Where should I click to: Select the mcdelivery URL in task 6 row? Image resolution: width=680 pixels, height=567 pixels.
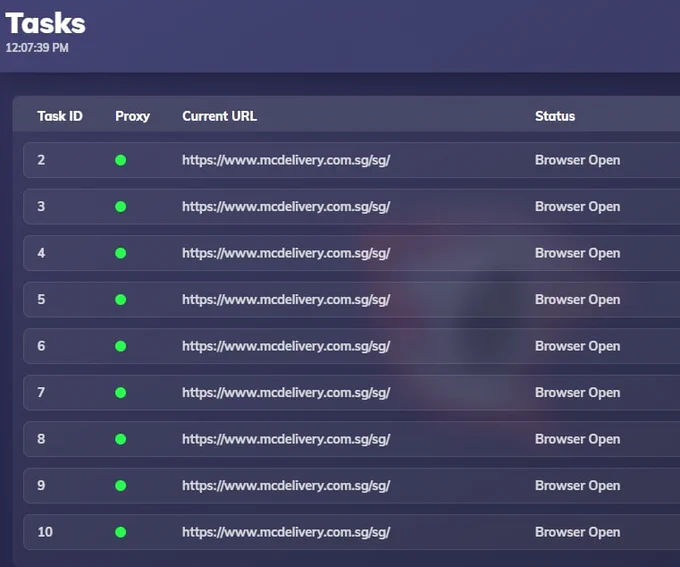286,347
